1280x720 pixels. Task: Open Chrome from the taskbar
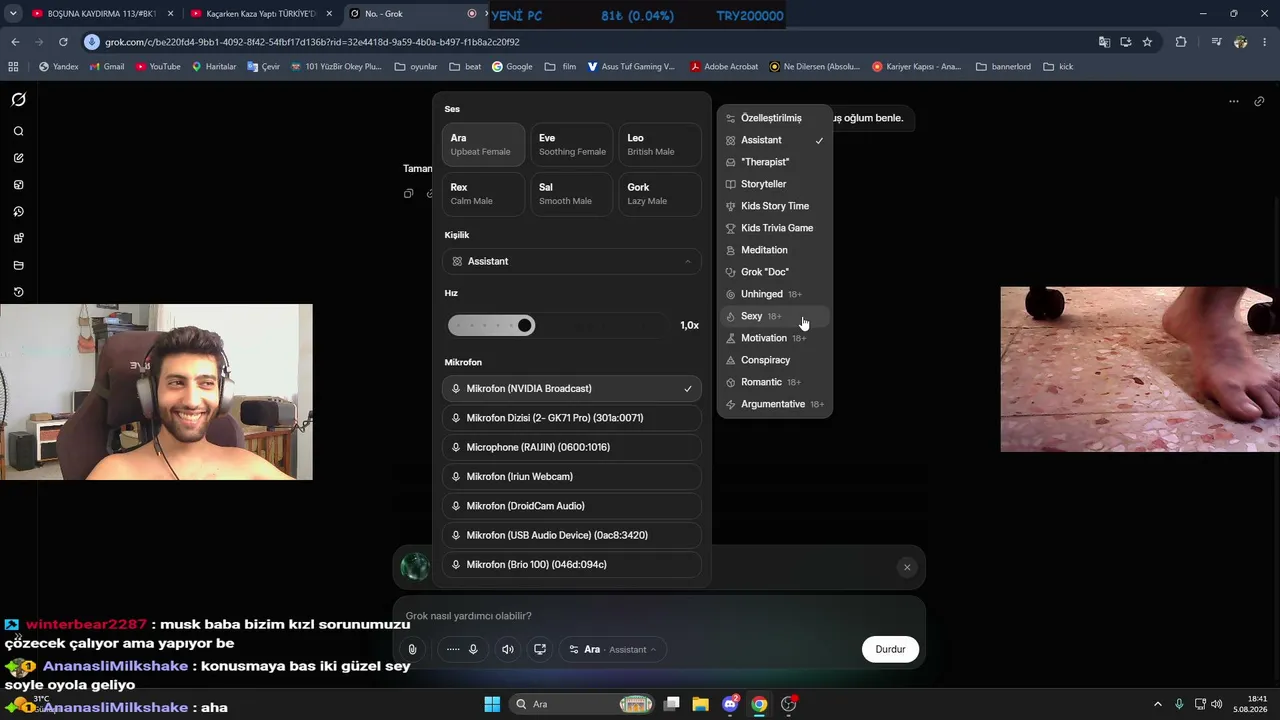tap(759, 704)
